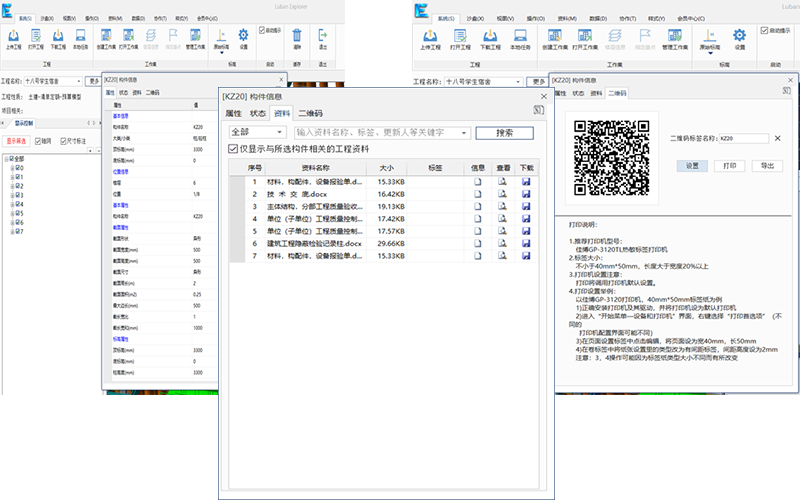
Task: Open 会员中心 ribbon tab in the QR-code window
Action: pyautogui.click(x=691, y=18)
